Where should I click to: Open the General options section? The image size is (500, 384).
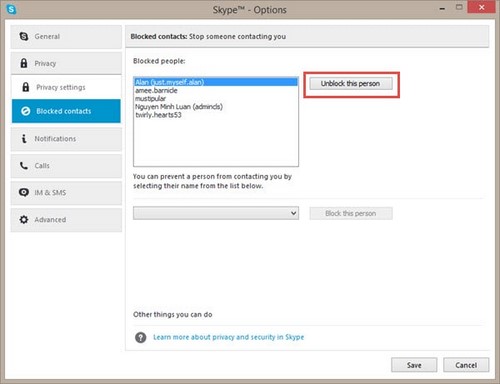66,37
